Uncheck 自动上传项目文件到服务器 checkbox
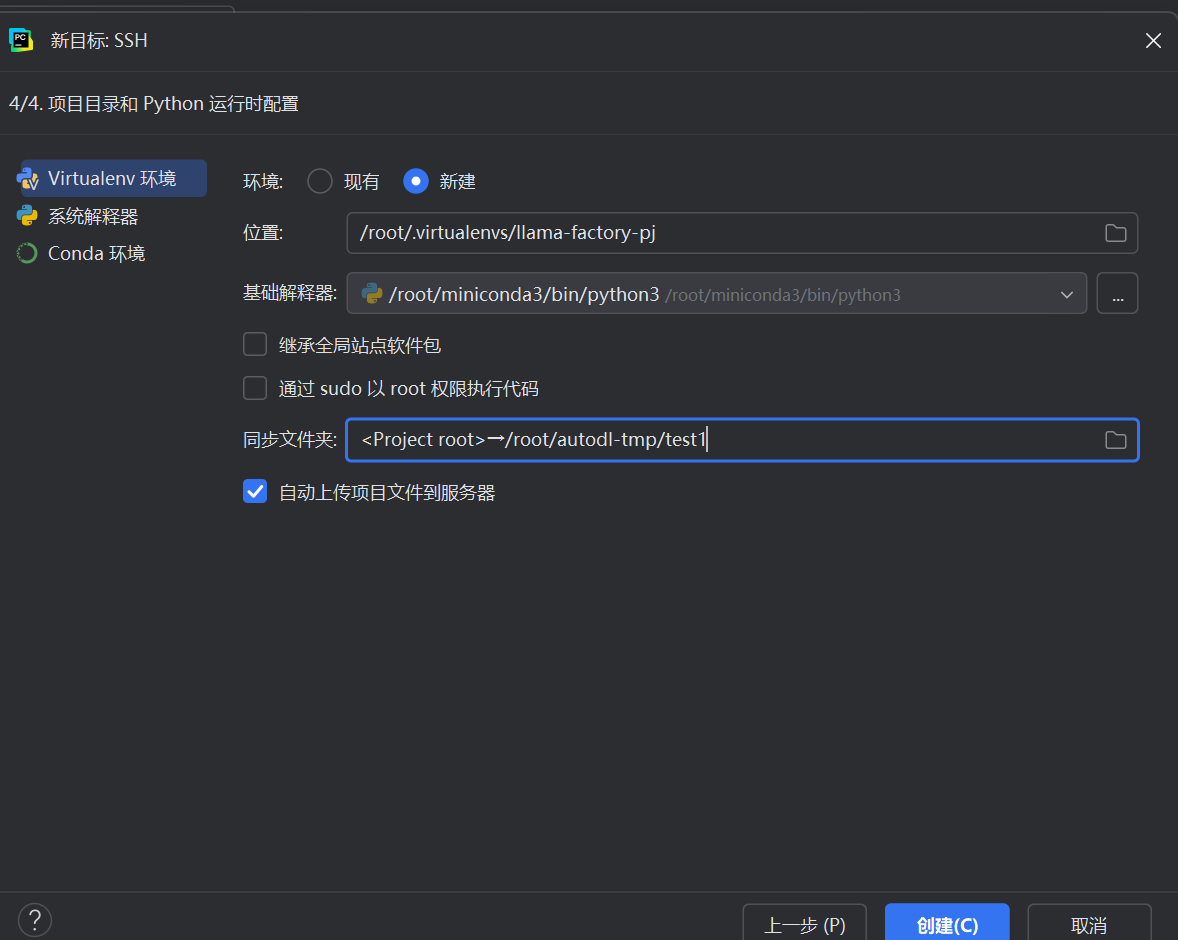Screen dimensions: 1178x940 pos(255,491)
